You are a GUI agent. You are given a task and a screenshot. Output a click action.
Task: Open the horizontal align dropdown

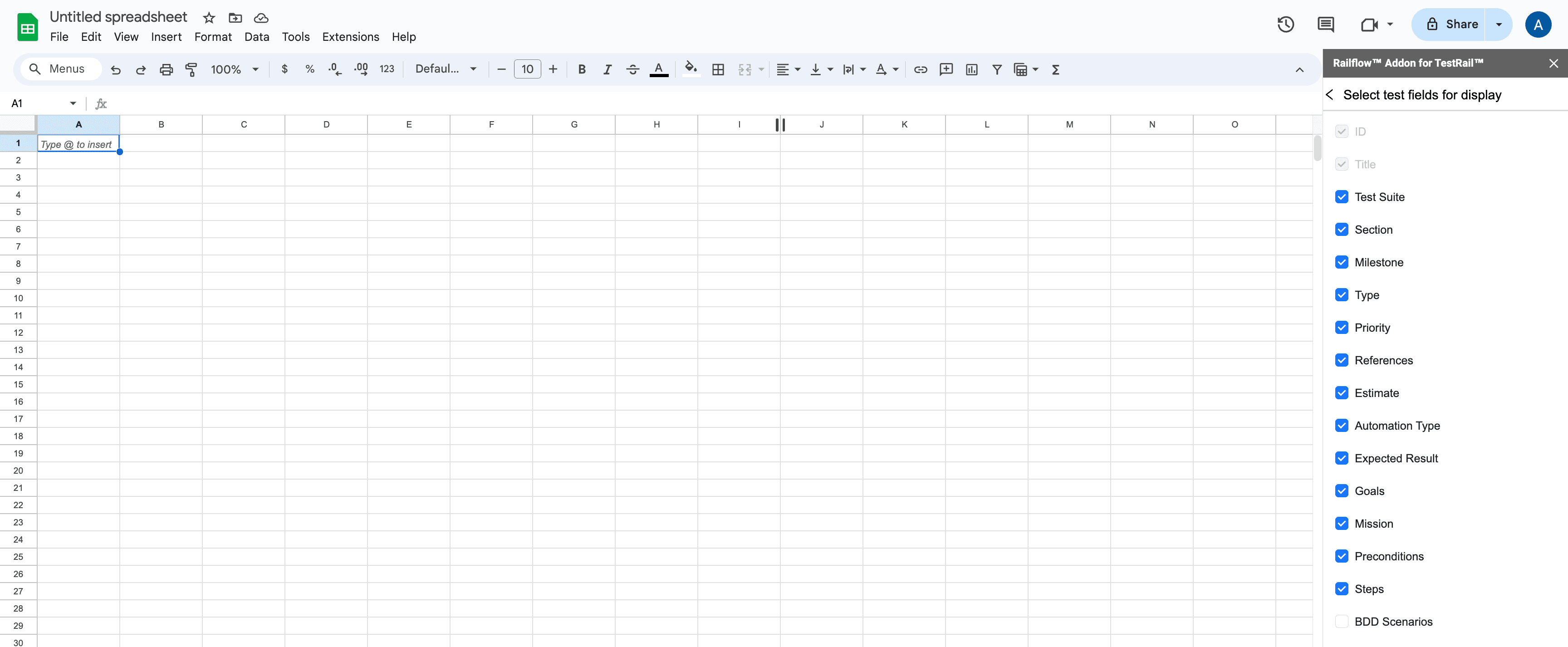[x=788, y=69]
